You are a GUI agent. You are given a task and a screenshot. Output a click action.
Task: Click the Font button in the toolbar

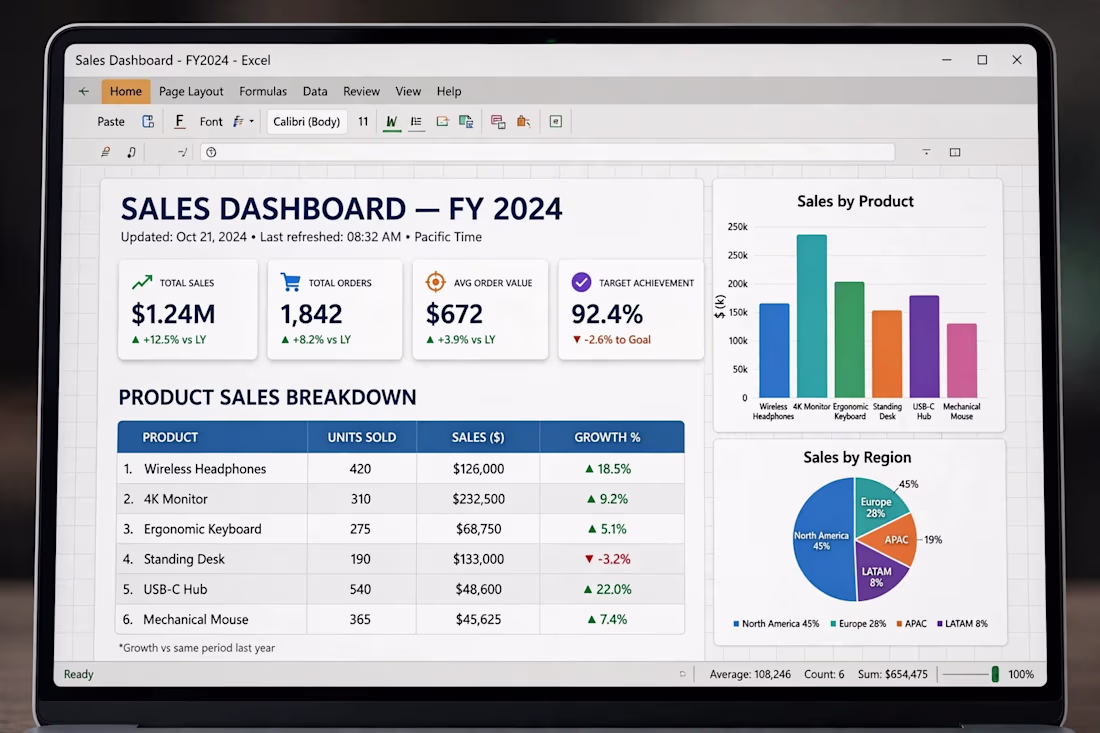click(211, 121)
